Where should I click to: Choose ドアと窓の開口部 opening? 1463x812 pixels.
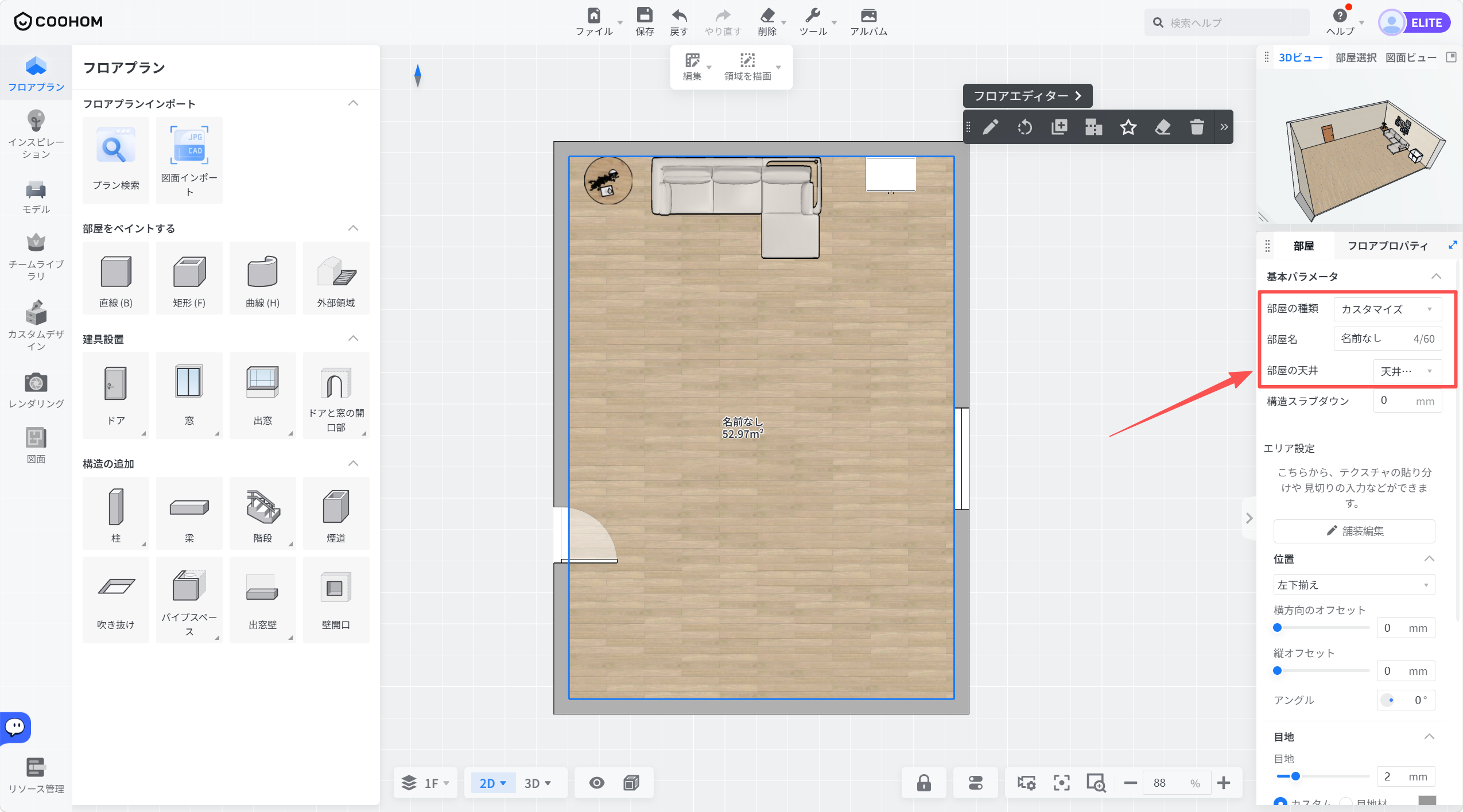tap(336, 396)
